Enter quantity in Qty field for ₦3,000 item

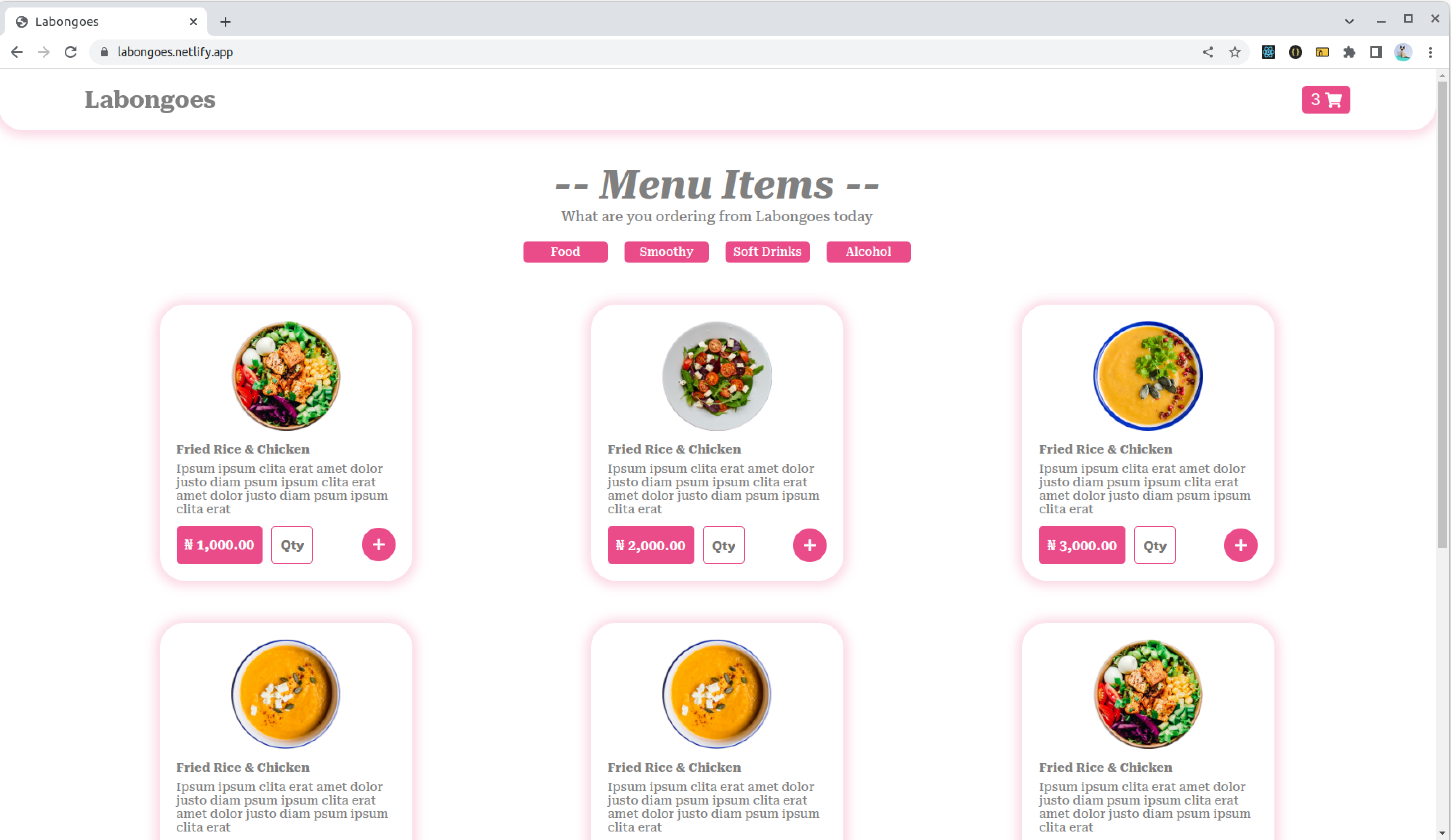(1154, 545)
